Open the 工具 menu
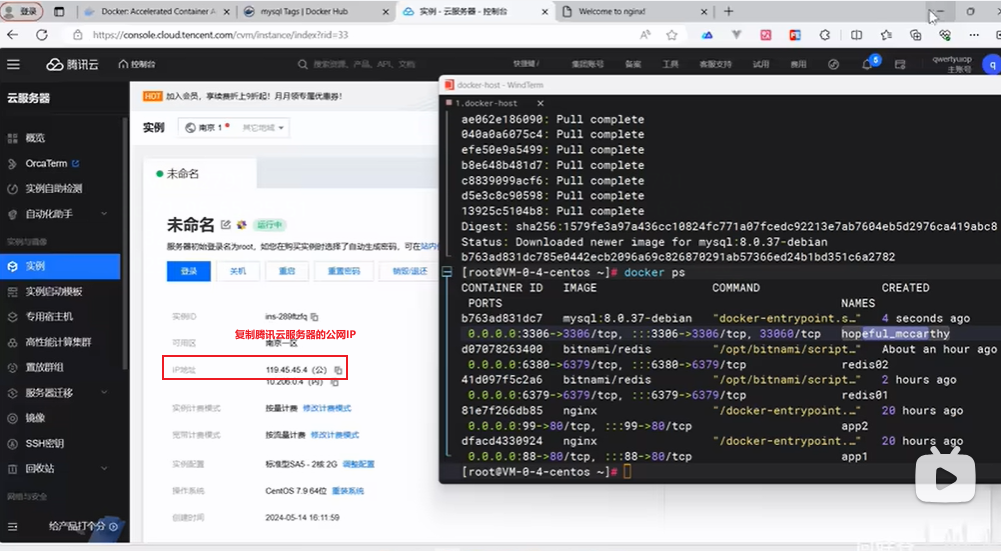The width and height of the screenshot is (1001, 551). pos(670,64)
